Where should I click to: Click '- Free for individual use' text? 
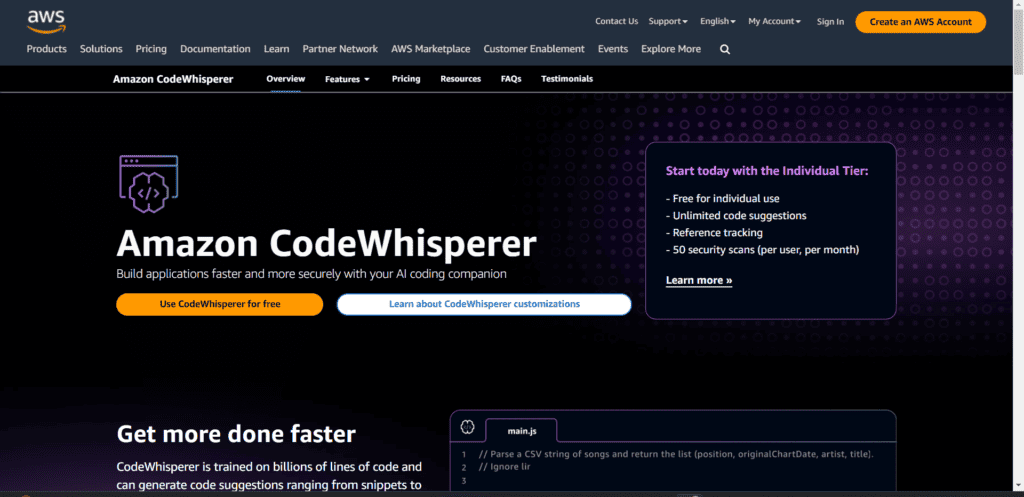722,199
